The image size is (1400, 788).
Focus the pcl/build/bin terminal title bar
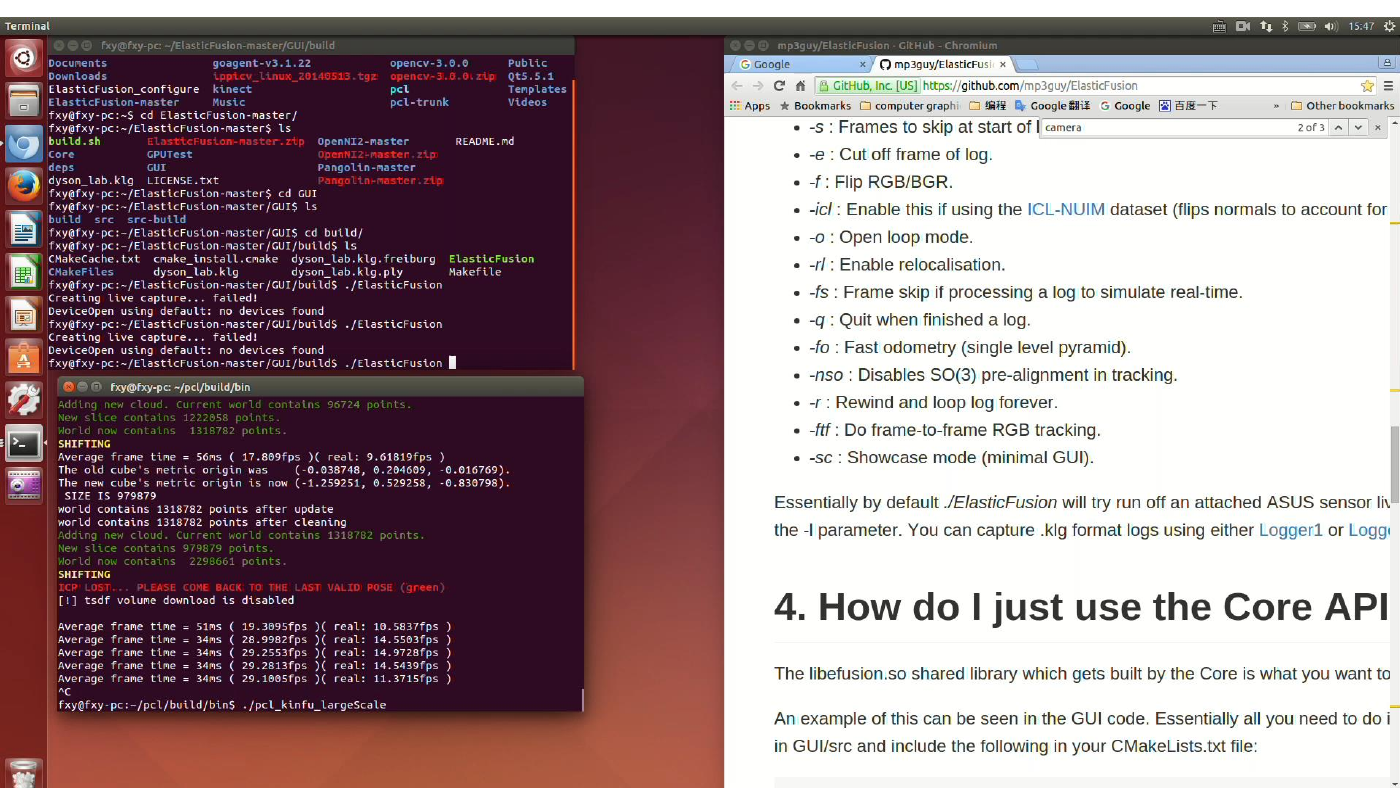(x=320, y=386)
